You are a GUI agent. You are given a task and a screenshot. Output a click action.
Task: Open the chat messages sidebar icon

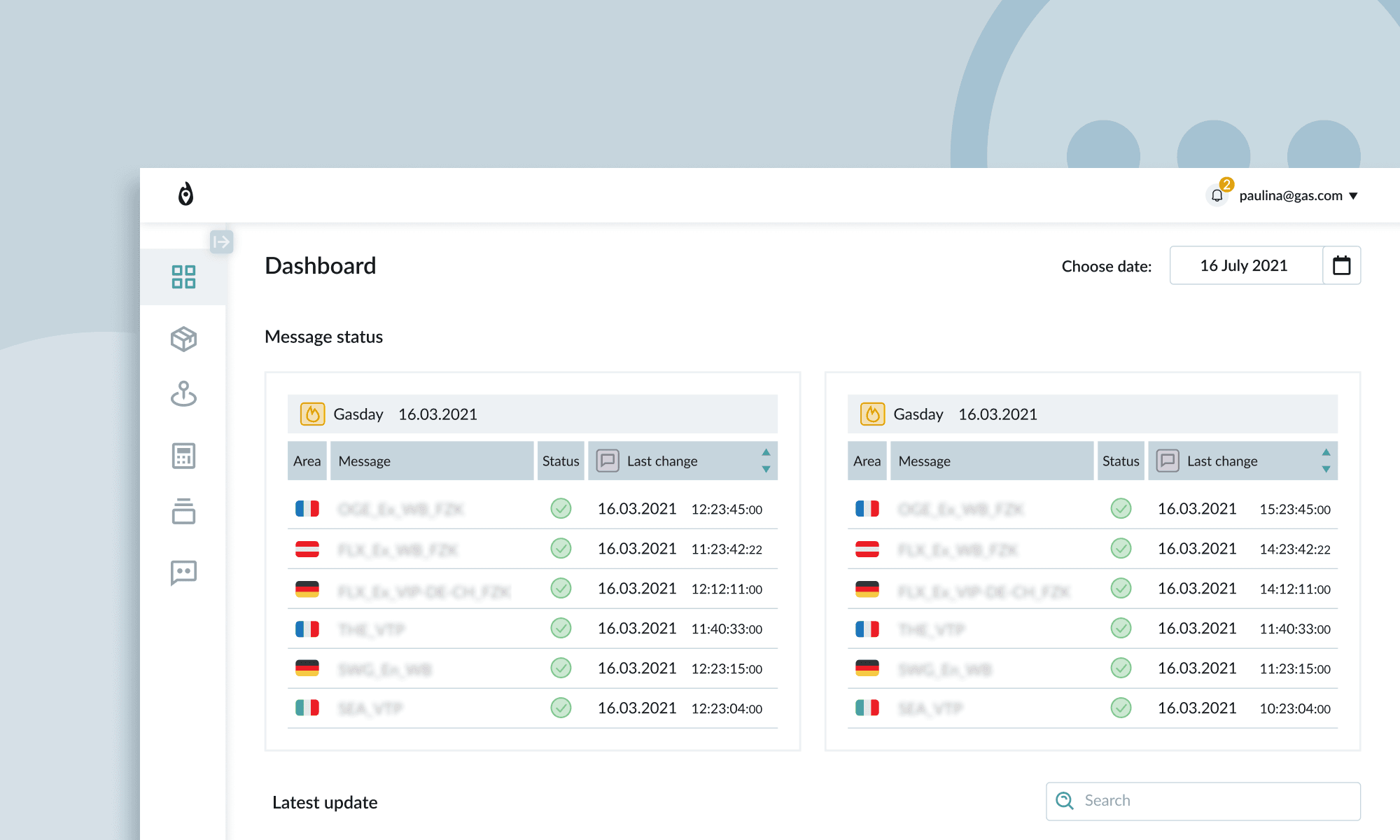[x=183, y=573]
